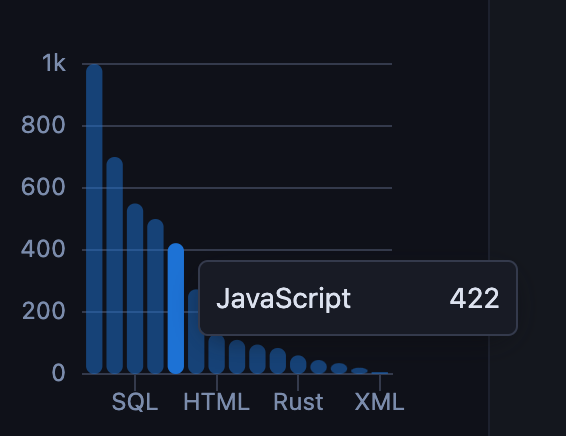The width and height of the screenshot is (566, 436).
Task: Select the HTML x-axis label
Action: (217, 402)
